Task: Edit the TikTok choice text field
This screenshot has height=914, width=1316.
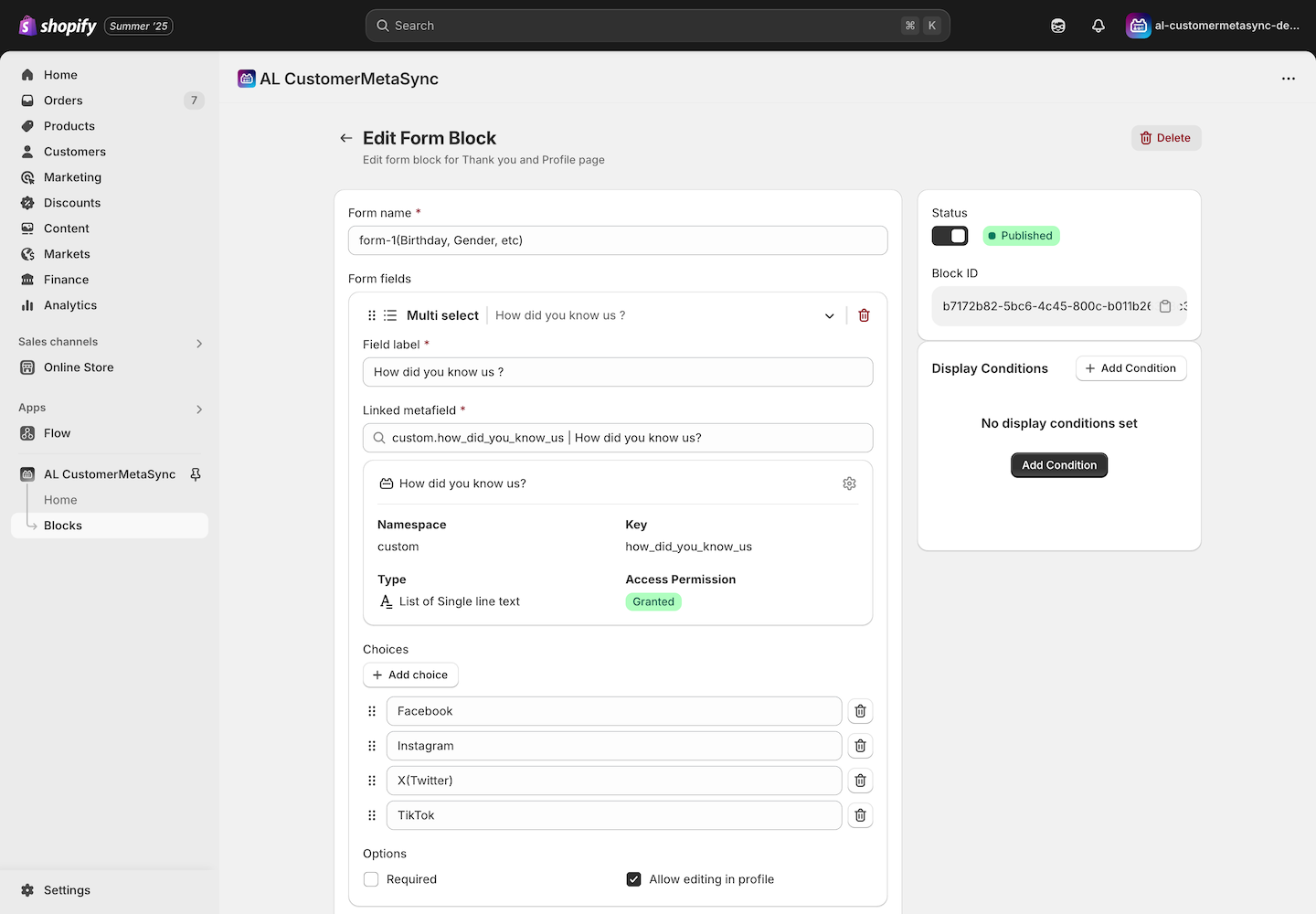Action: (614, 815)
